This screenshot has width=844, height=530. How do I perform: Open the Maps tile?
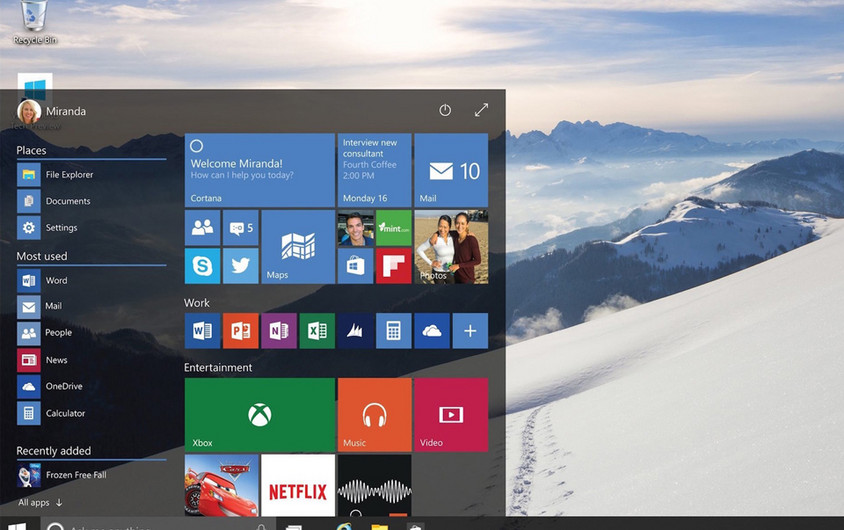tap(298, 246)
